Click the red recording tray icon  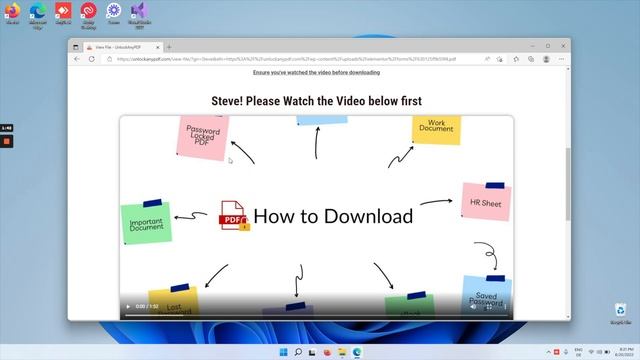[x=556, y=352]
